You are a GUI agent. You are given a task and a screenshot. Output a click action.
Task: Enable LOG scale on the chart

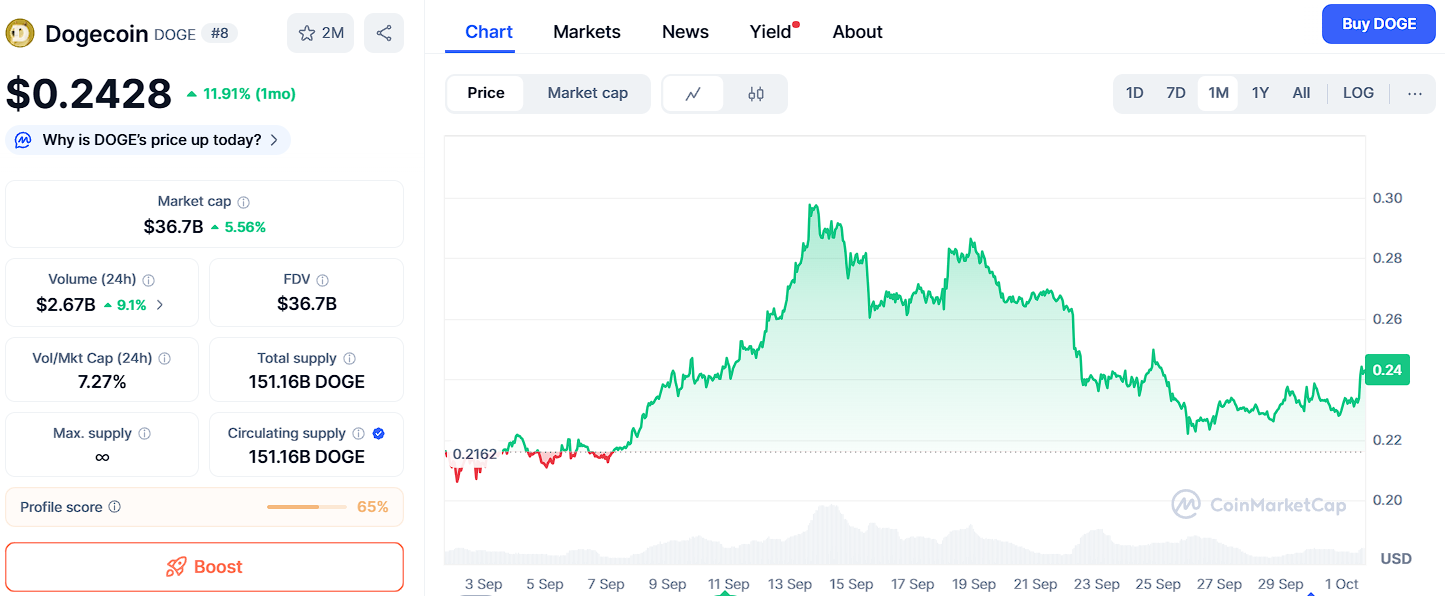click(x=1358, y=93)
